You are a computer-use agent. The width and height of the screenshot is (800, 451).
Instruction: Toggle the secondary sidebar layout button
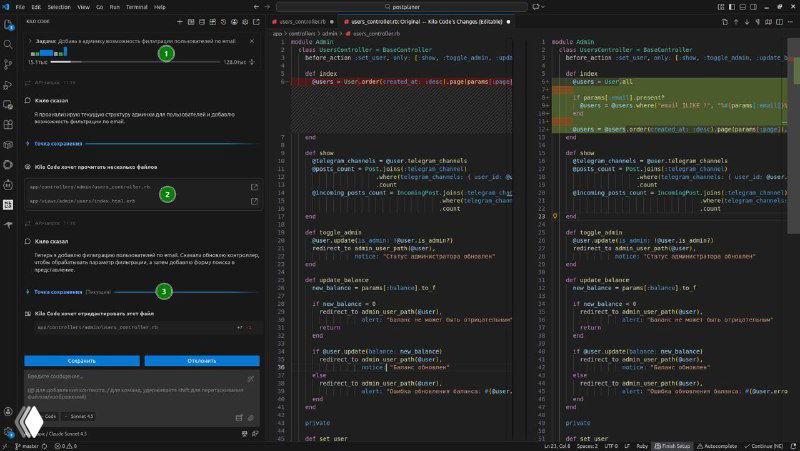coord(753,7)
